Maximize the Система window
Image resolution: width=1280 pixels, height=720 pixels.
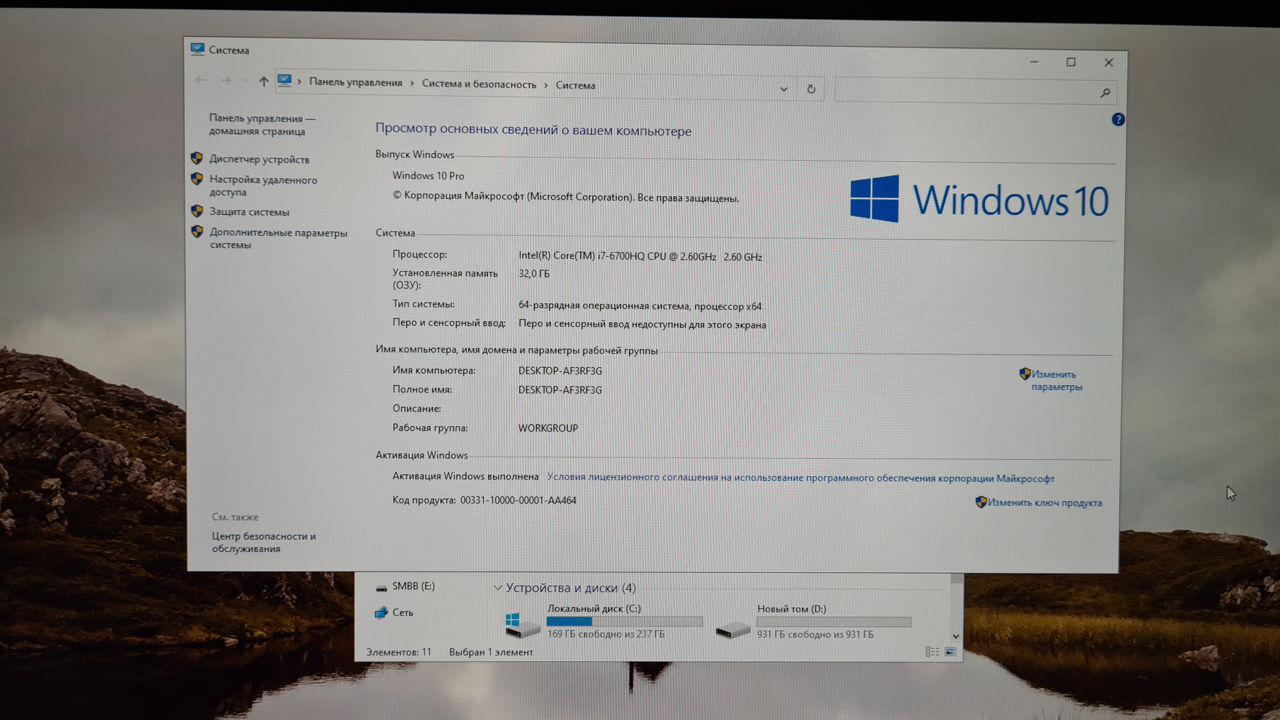pos(1071,62)
